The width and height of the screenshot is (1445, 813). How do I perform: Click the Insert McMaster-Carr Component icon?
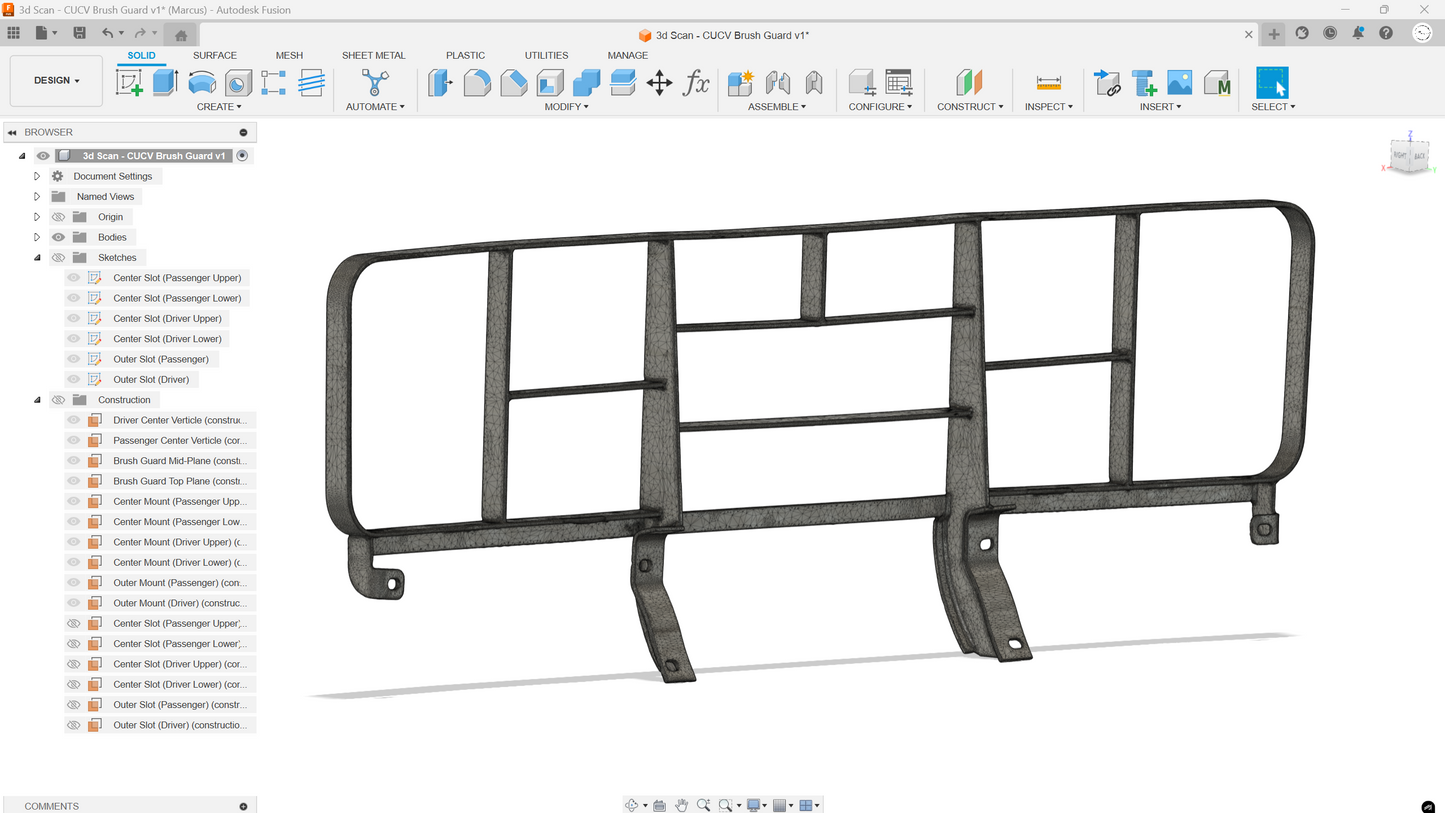1216,83
